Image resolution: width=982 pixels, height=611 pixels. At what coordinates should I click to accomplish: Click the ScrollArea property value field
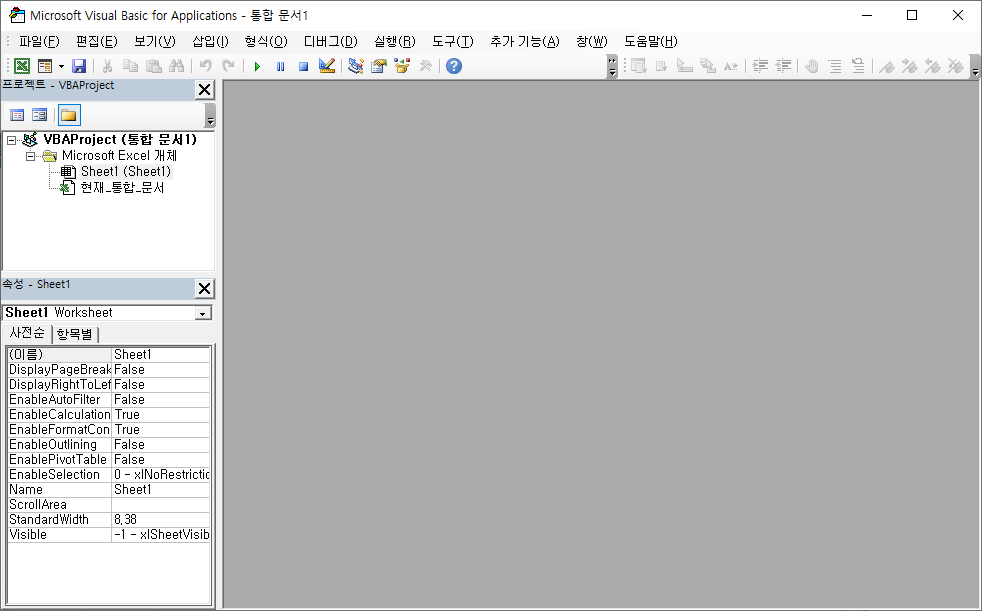[x=160, y=505]
